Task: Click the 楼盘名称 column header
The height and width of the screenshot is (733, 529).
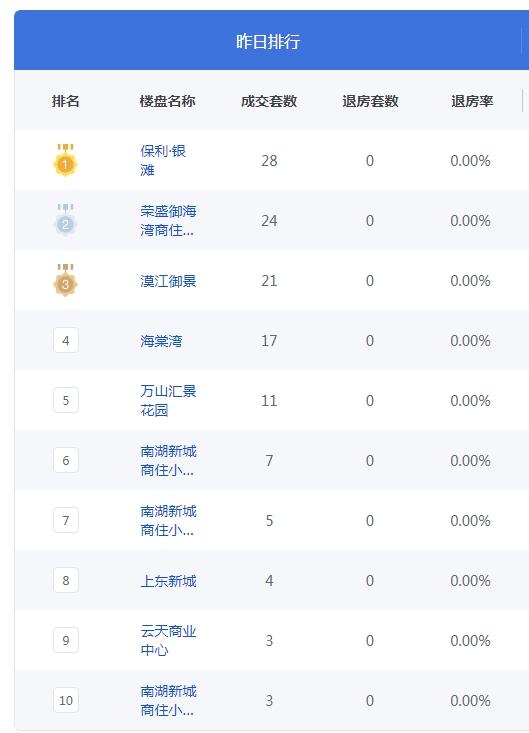Action: point(167,101)
